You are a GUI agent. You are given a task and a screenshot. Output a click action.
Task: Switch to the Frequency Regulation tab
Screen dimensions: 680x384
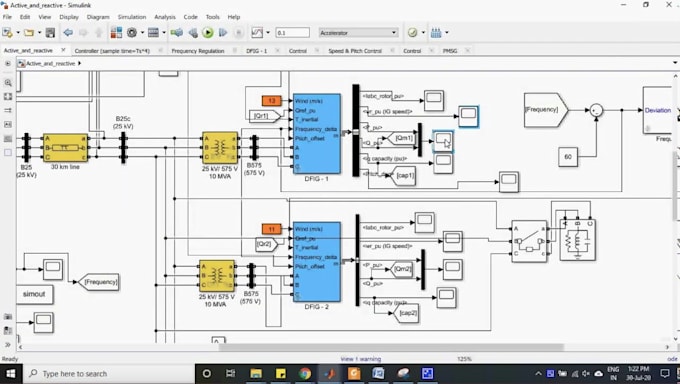(x=198, y=51)
